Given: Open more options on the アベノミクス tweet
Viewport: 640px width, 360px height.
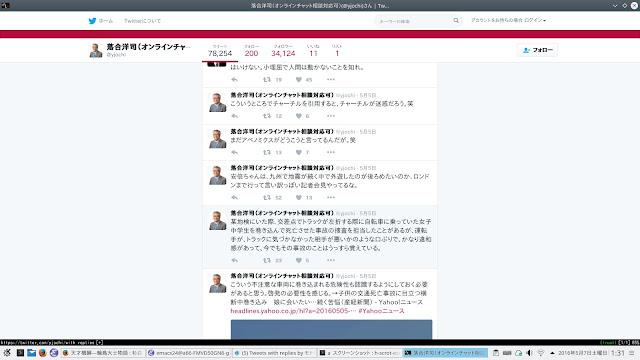Looking at the screenshot, I should click(x=331, y=152).
